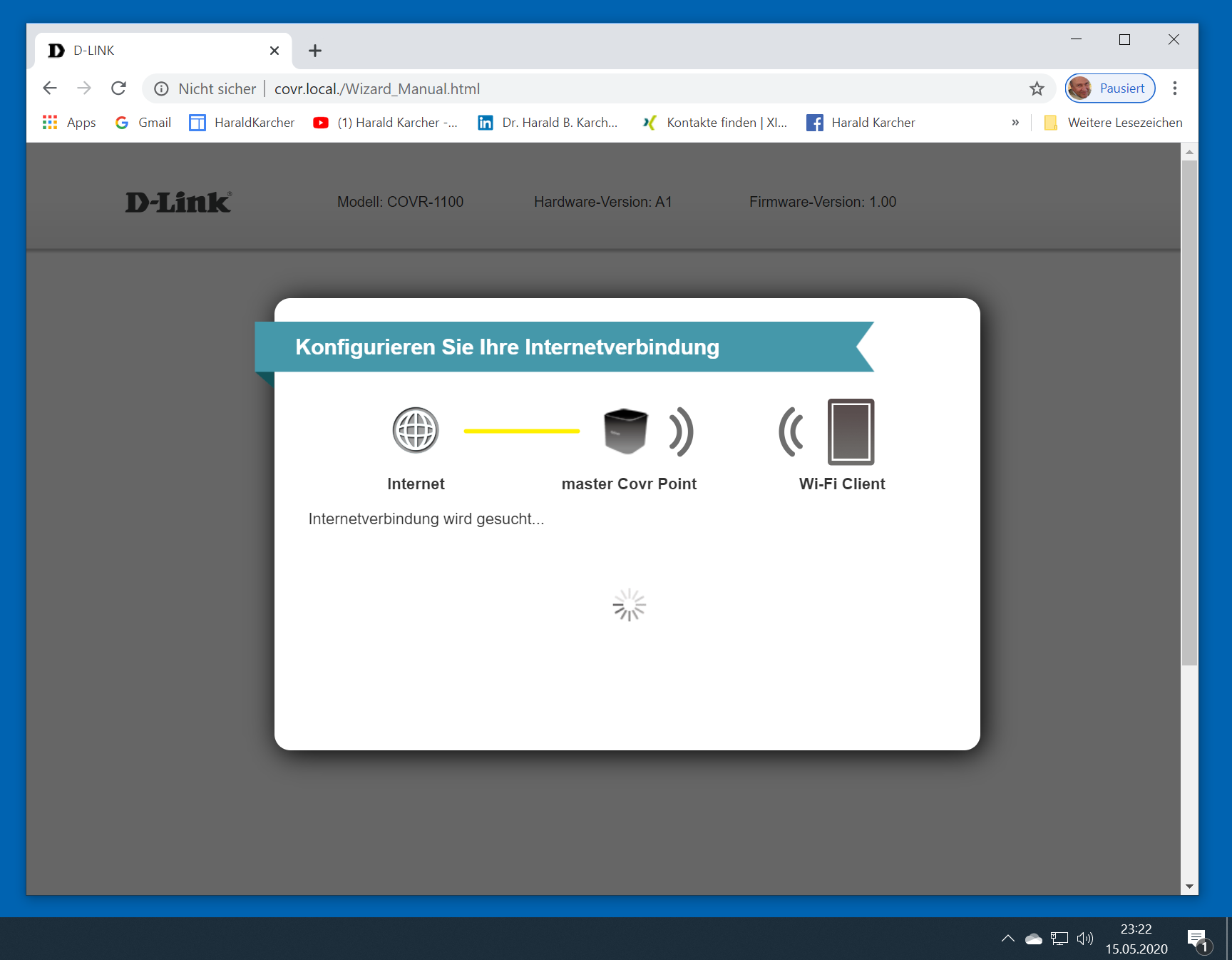Click the Internet globe icon
The width and height of the screenshot is (1232, 960).
coord(416,430)
